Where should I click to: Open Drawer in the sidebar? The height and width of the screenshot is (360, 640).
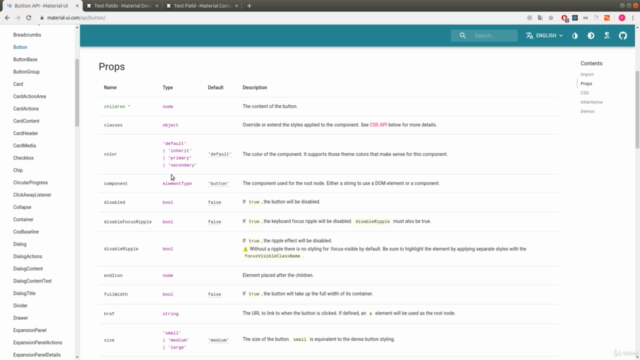click(20, 318)
